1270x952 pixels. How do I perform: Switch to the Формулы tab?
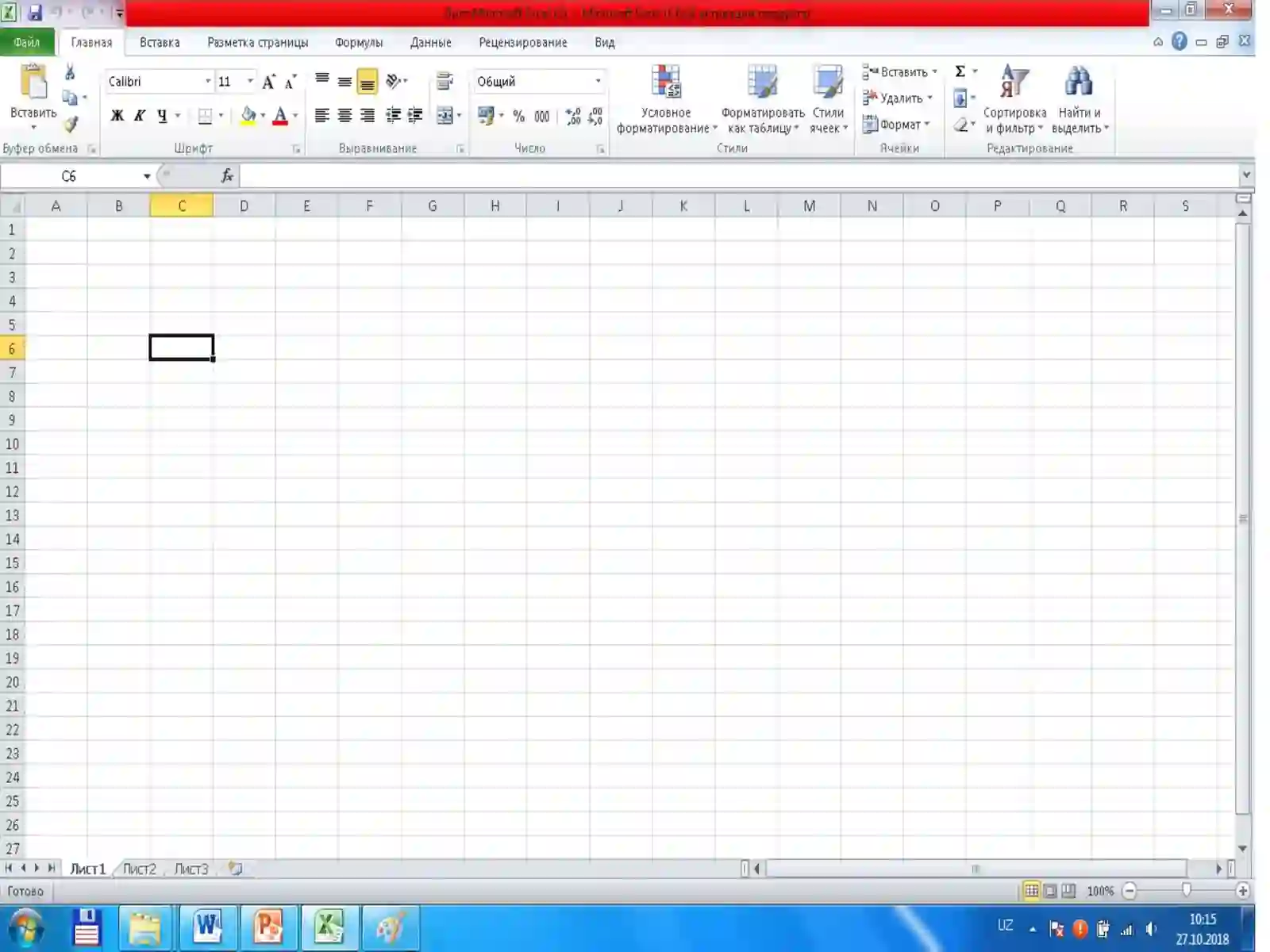(359, 42)
